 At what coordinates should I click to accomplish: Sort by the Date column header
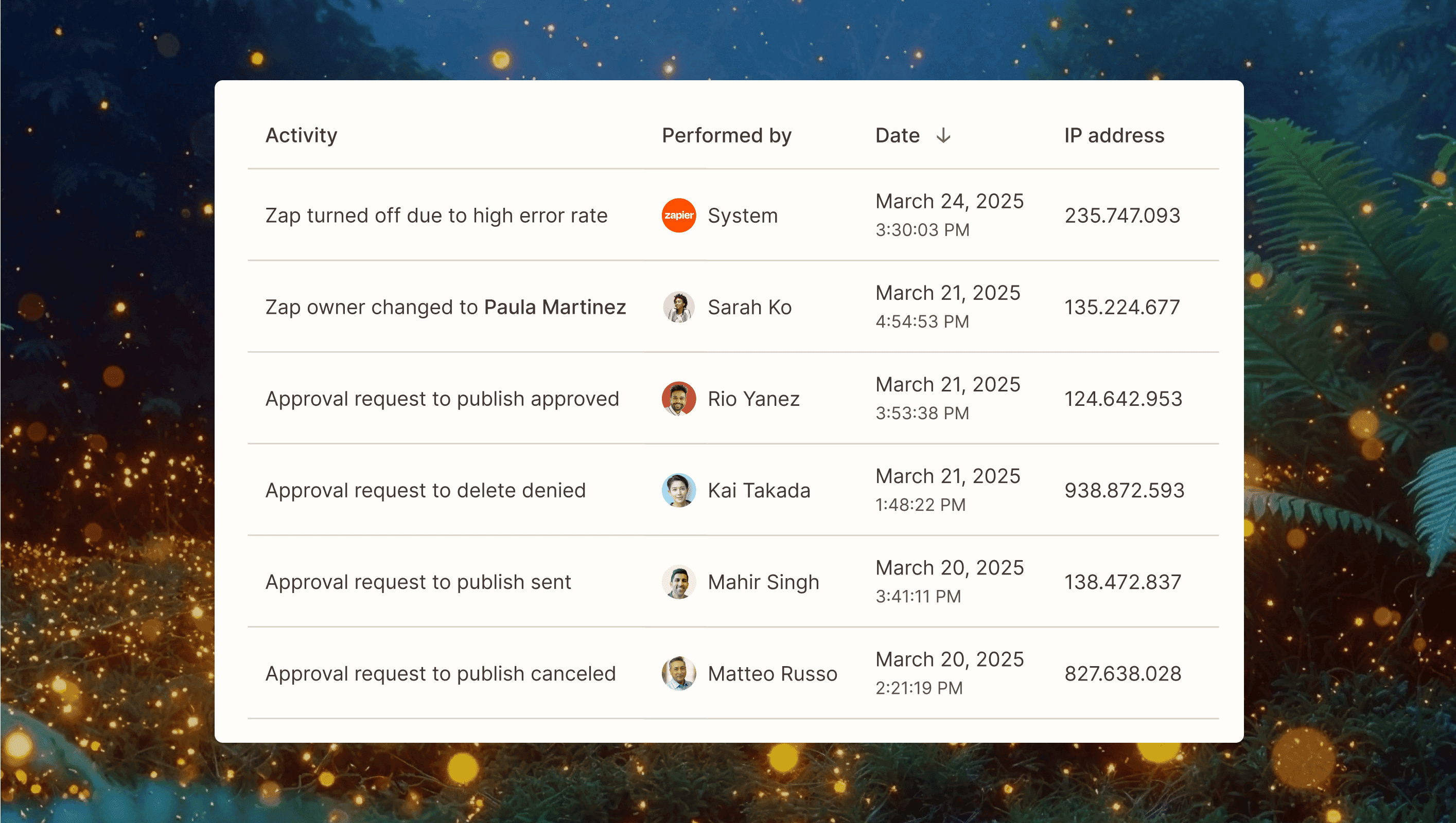(x=898, y=136)
